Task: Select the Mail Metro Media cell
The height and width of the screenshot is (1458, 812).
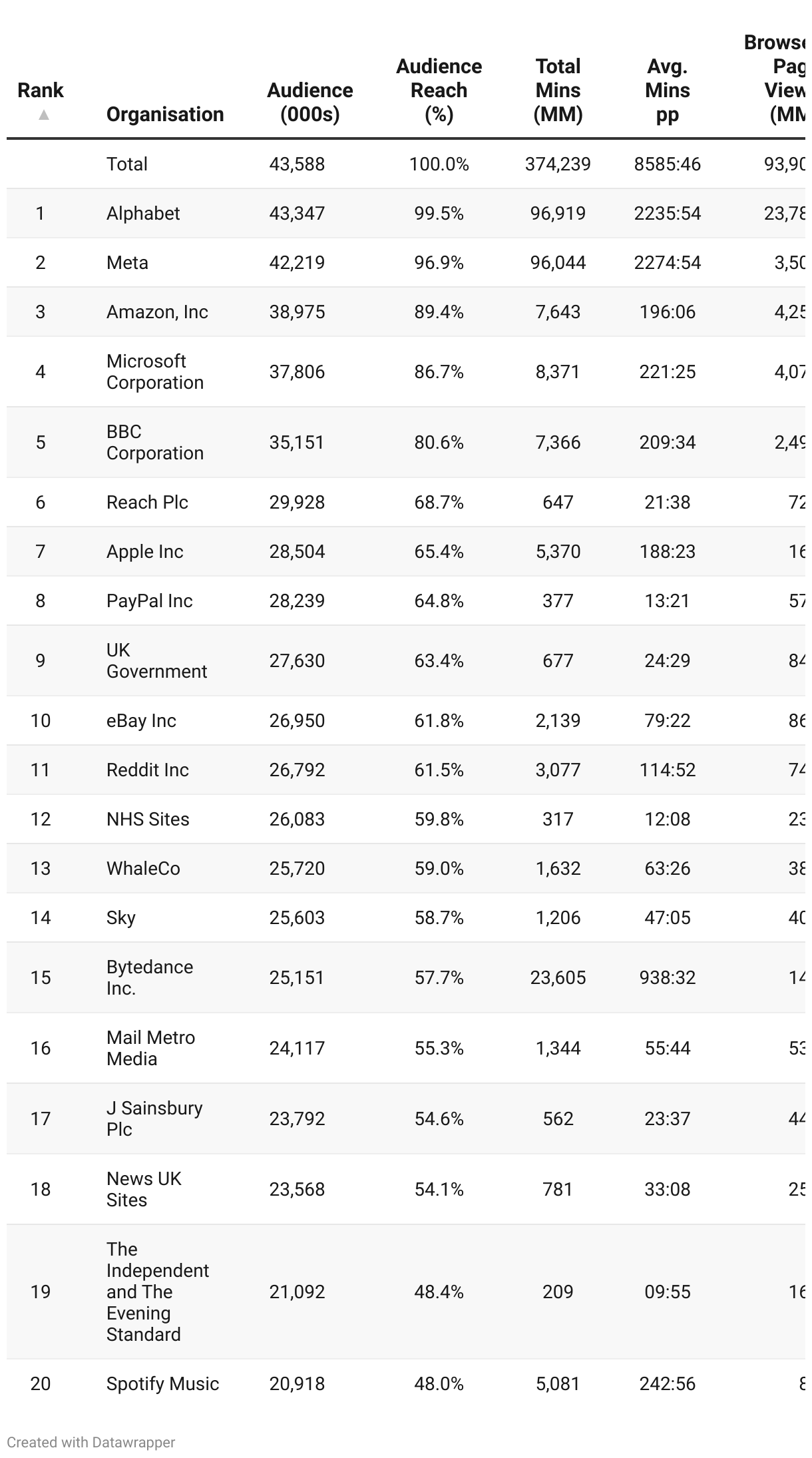Action: 150,1048
